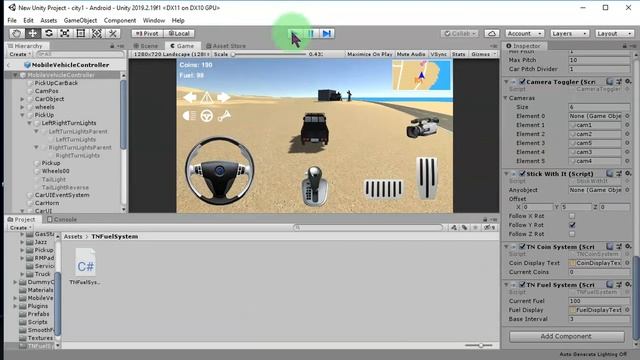Open the TNFuelSystem C# script file

[x=85, y=266]
